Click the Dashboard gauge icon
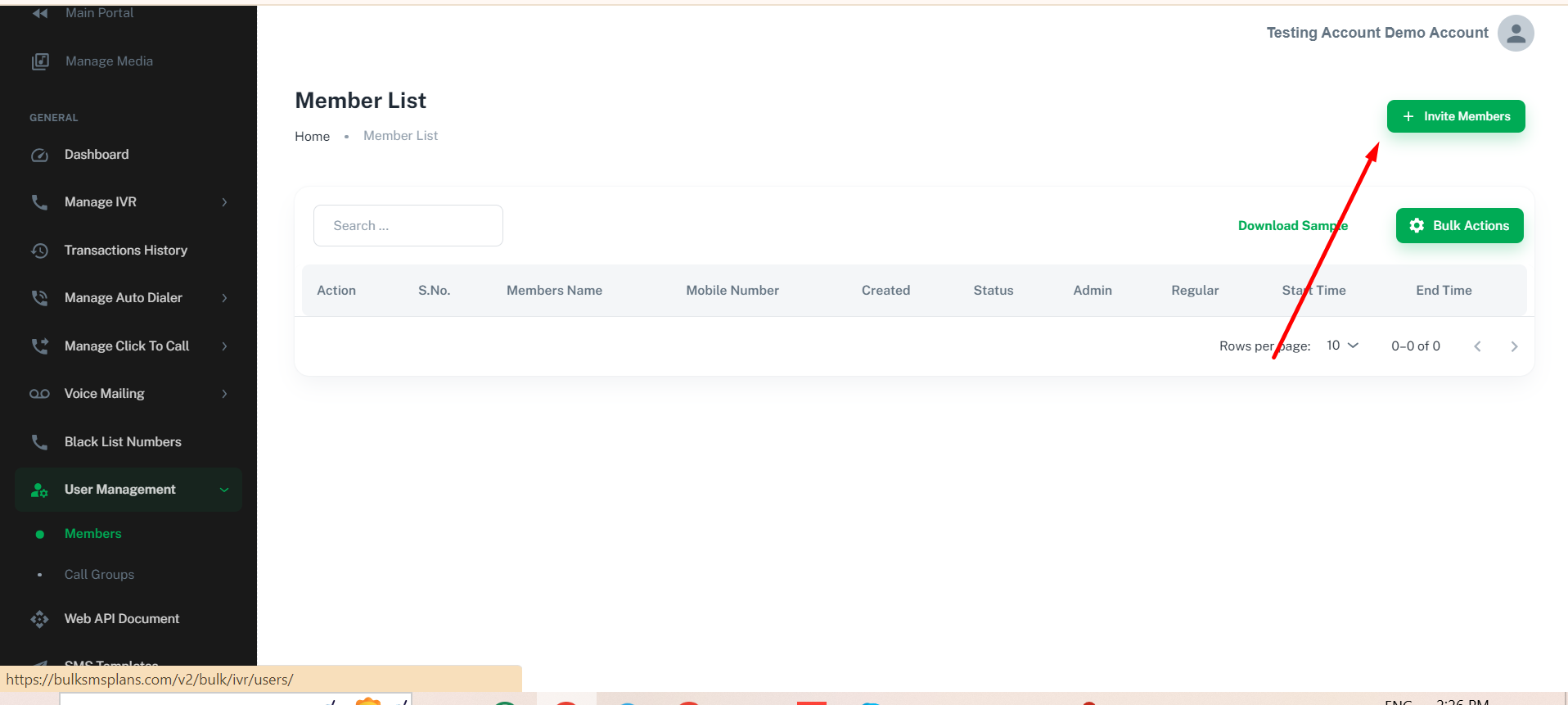This screenshot has width=1568, height=705. click(x=39, y=155)
